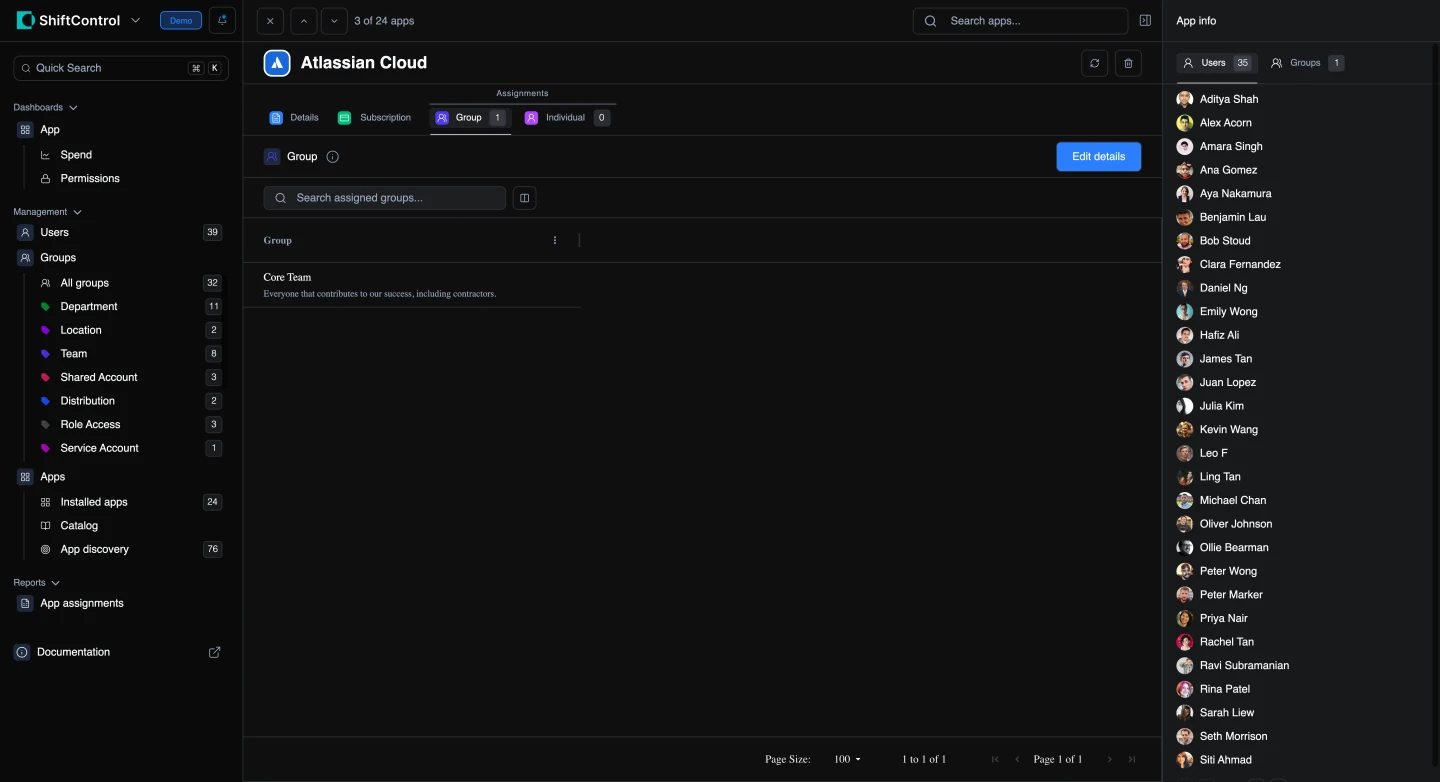Switch to the Details tab
1440x782 pixels.
tap(294, 118)
